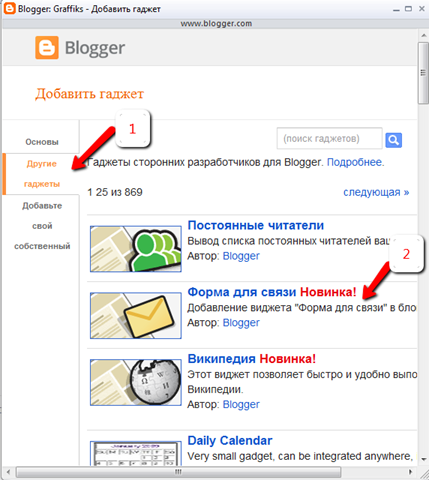
Task: Switch to the Основы tab
Action: point(42,142)
